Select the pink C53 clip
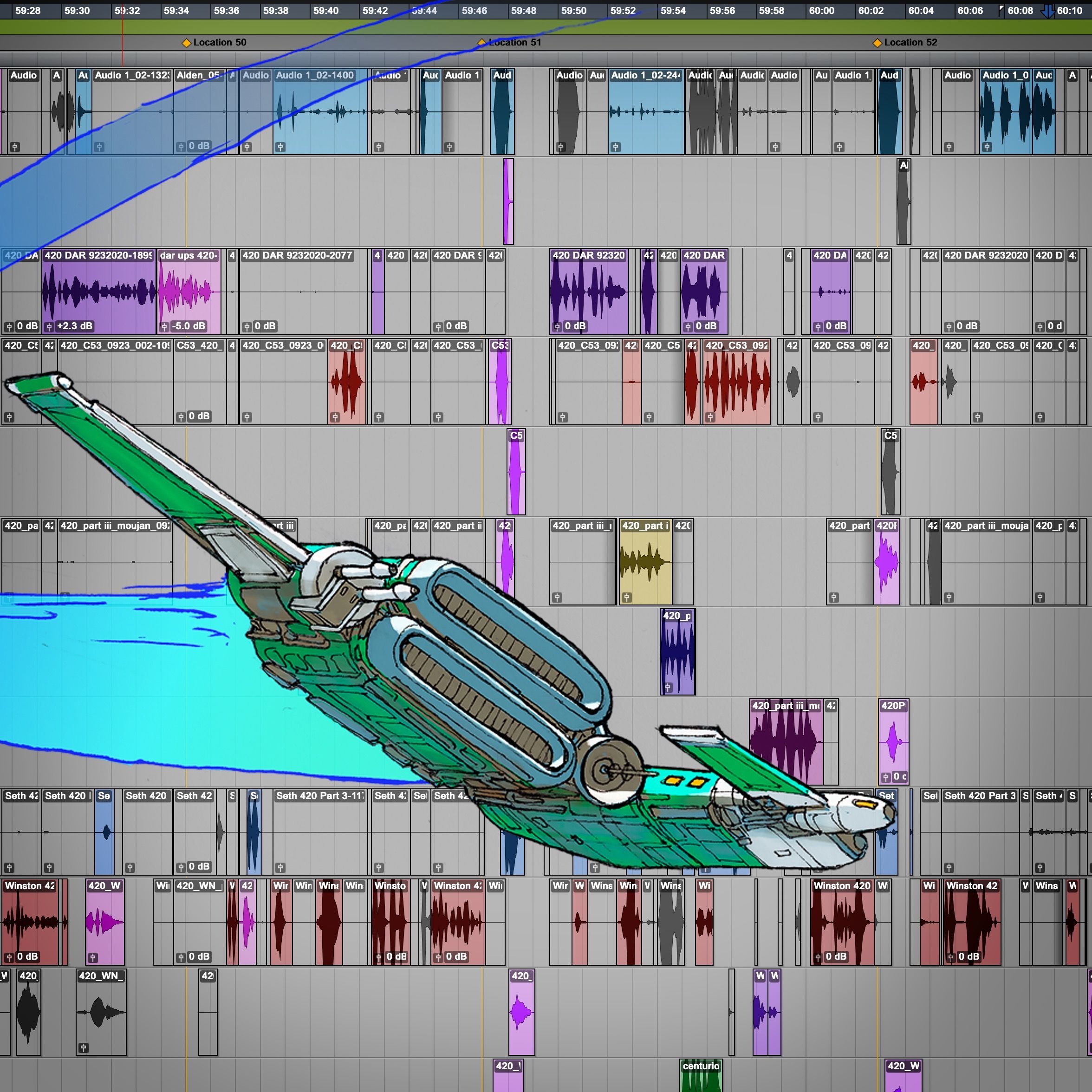The width and height of the screenshot is (1092, 1092). 500,382
